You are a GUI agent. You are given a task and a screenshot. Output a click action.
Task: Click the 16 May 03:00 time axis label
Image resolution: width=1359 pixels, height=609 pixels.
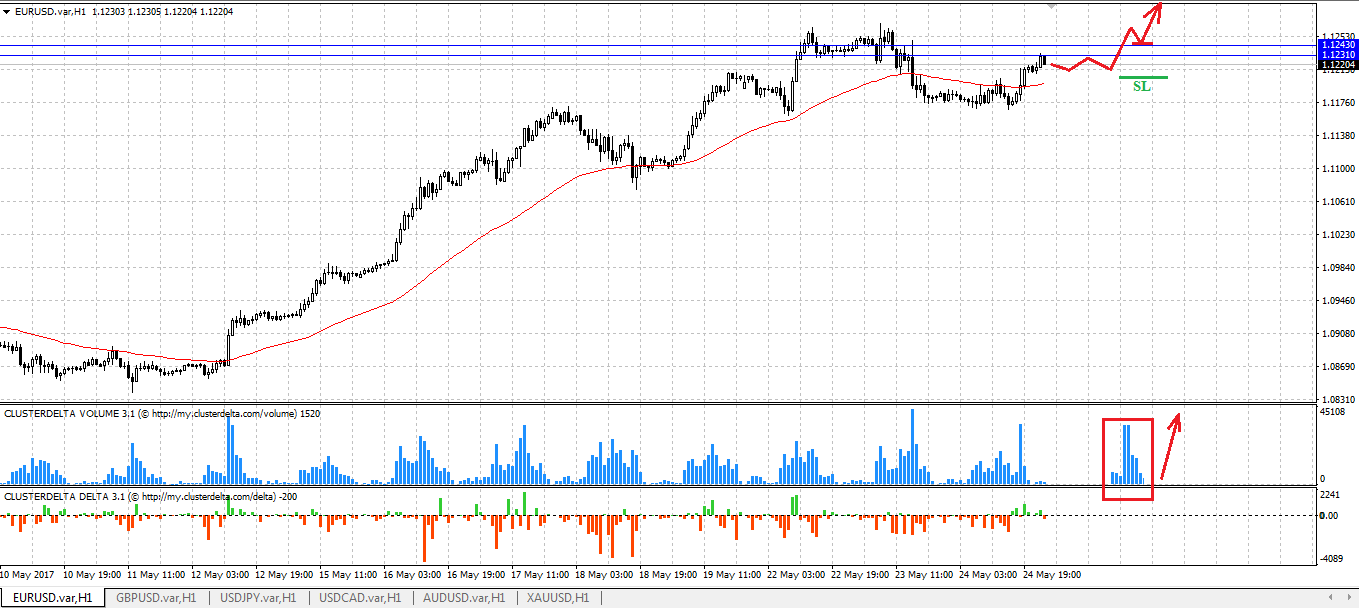coord(411,576)
